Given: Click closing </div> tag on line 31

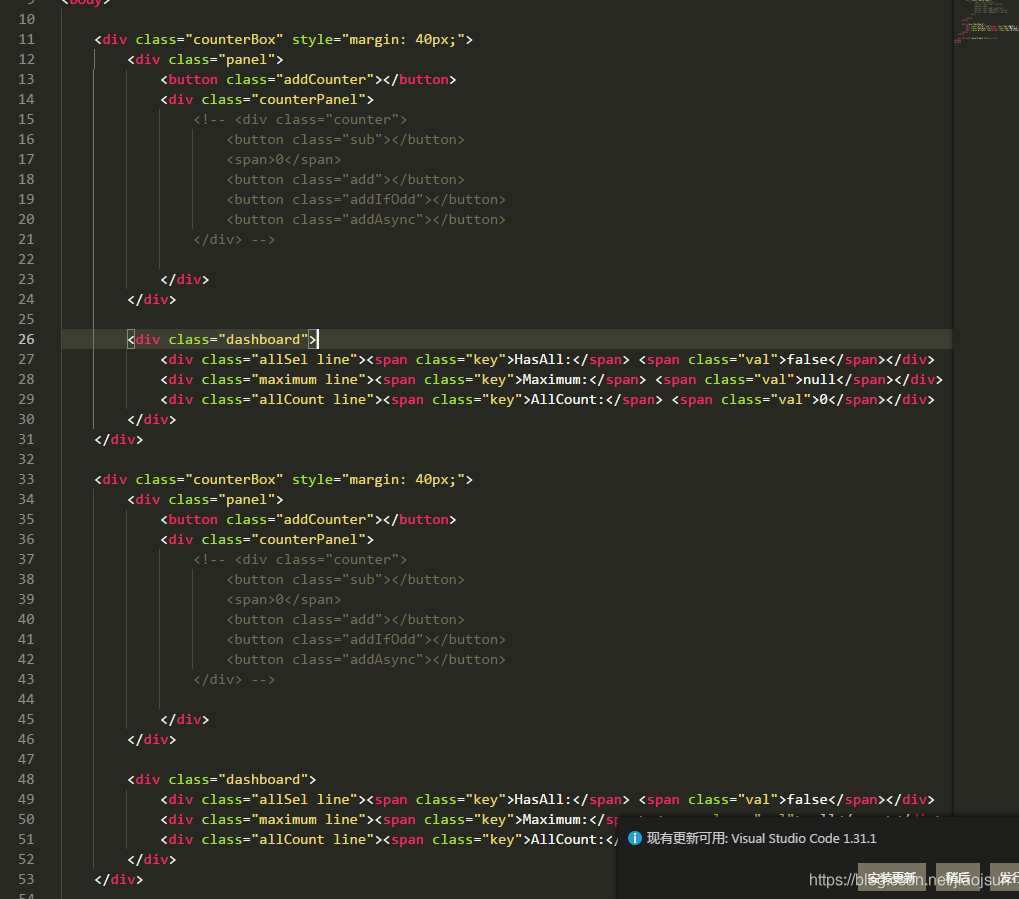Looking at the screenshot, I should 119,439.
